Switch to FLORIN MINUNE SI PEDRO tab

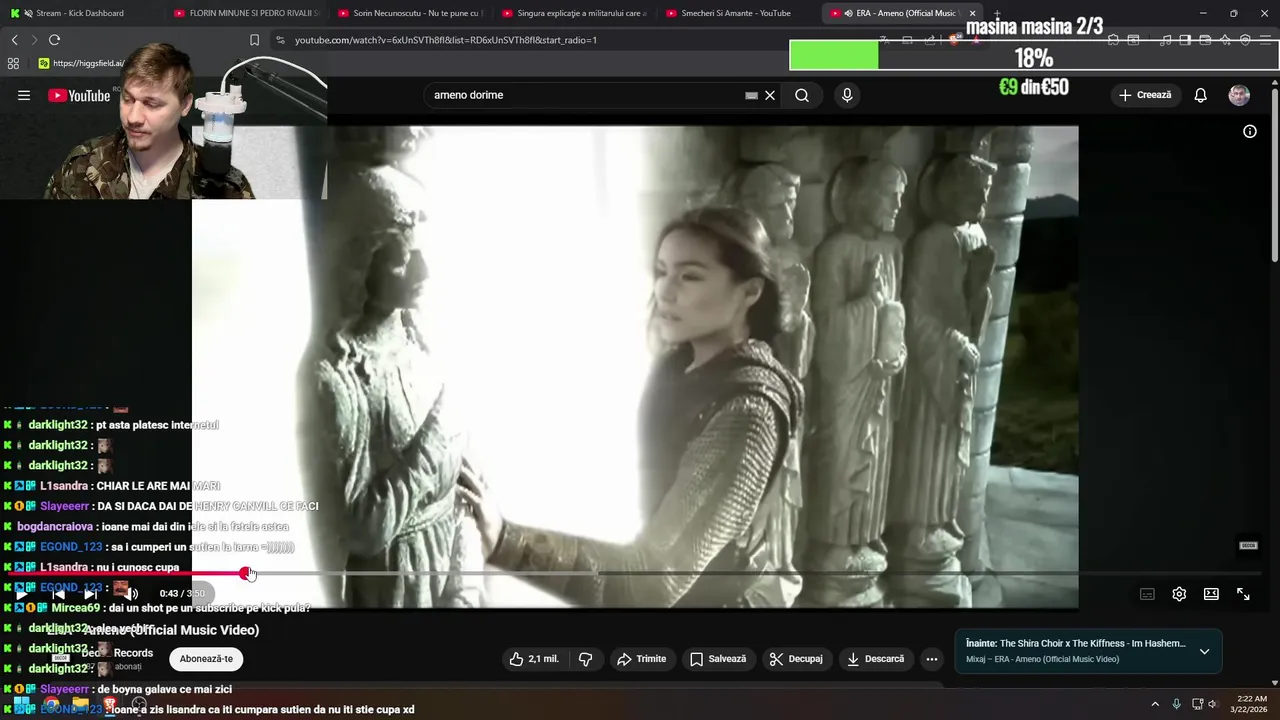[245, 13]
